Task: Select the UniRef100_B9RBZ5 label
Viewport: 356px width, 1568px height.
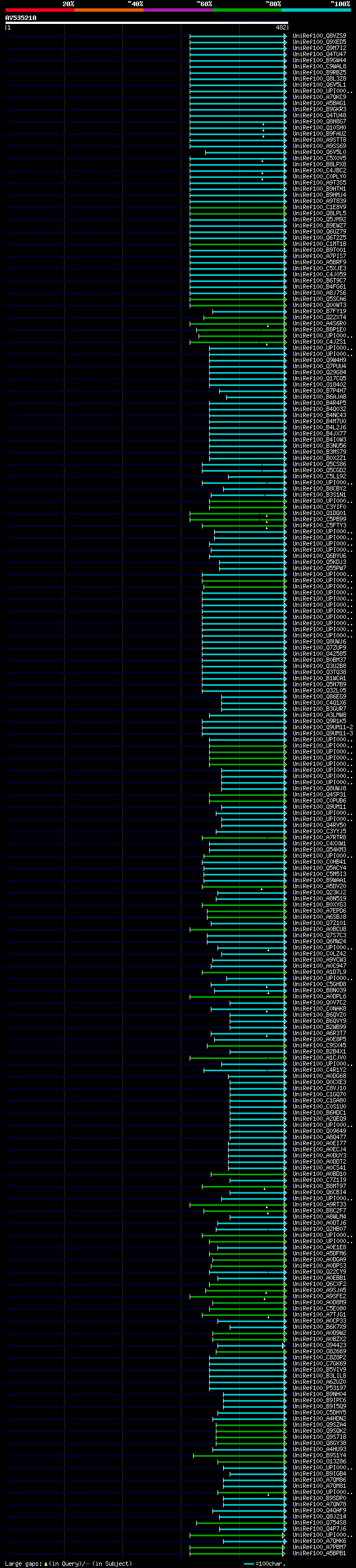Action: pyautogui.click(x=319, y=72)
